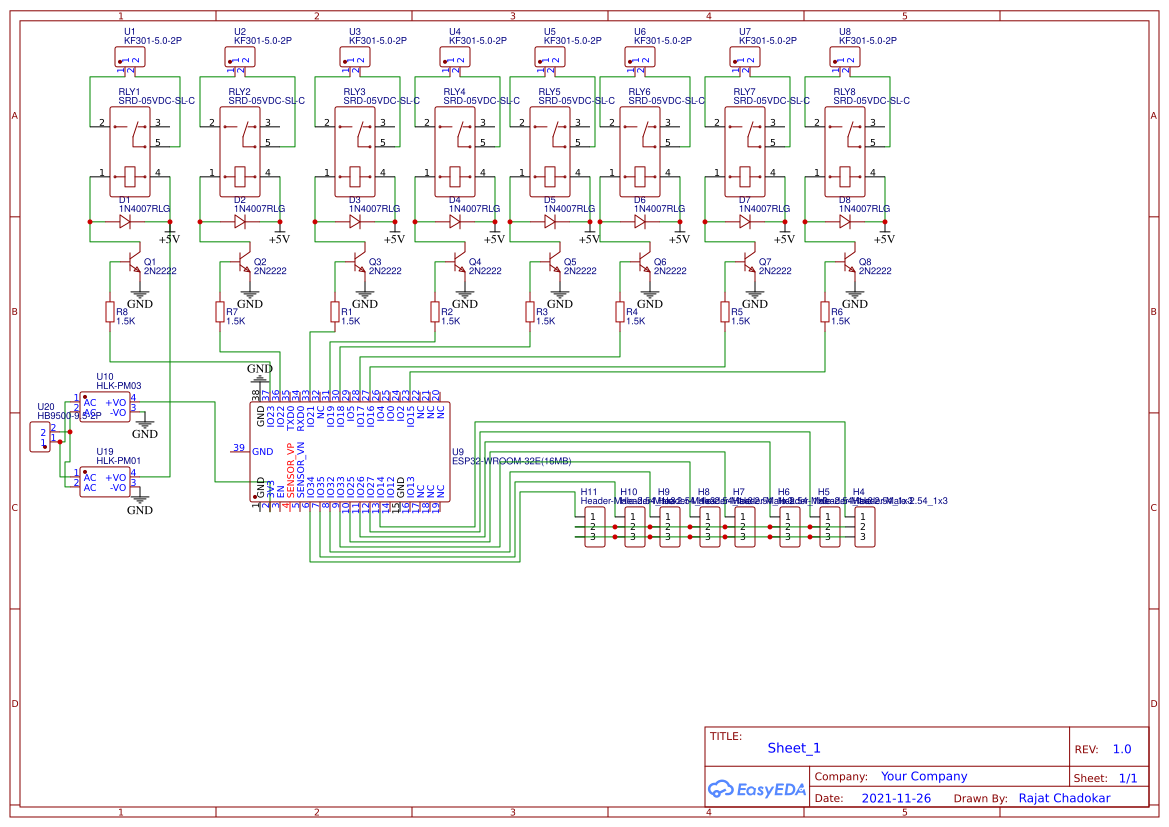This screenshot has height=827, width=1169.
Task: Select the date 2021-11-26 field
Action: 896,799
